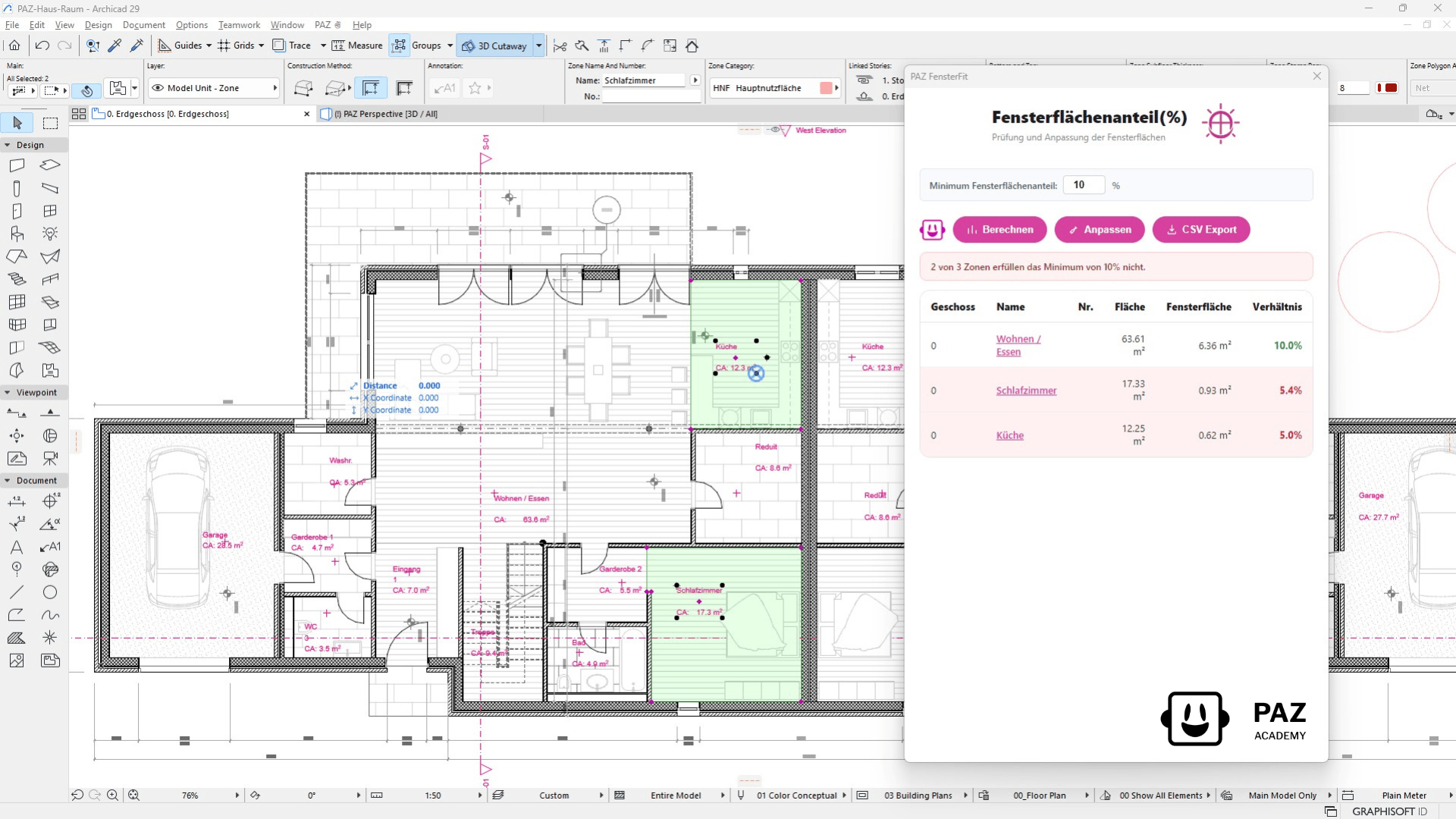Open the Hauptnutzfläche zone category dropdown

pyautogui.click(x=775, y=88)
